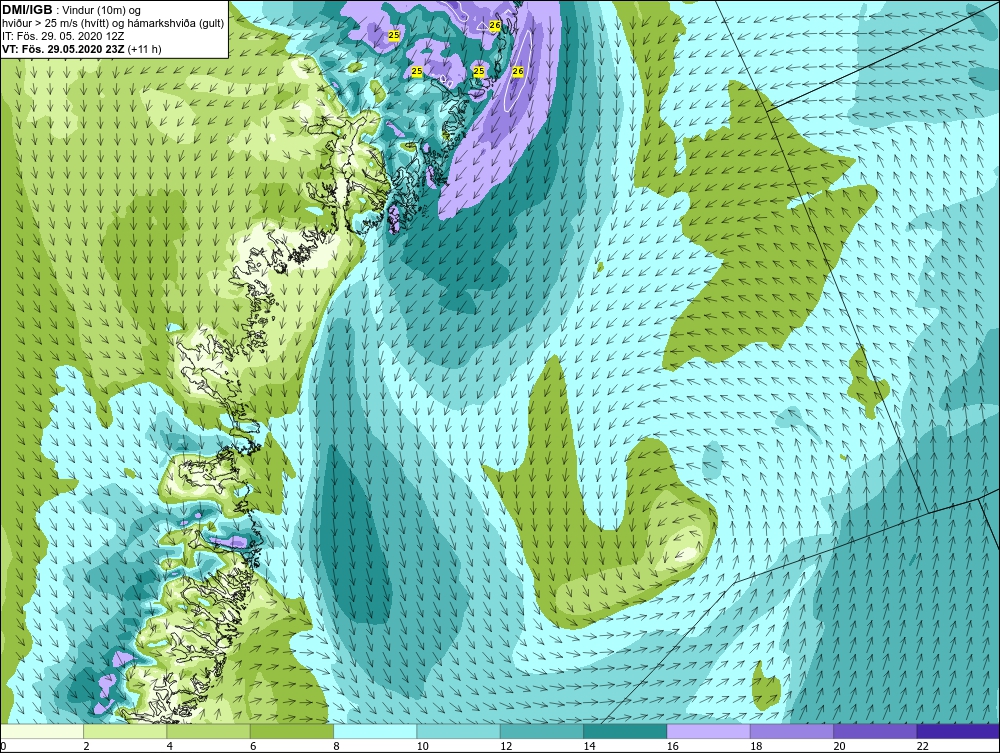Click the white oval gust contour
This screenshot has width=1000, height=753.
point(517,71)
